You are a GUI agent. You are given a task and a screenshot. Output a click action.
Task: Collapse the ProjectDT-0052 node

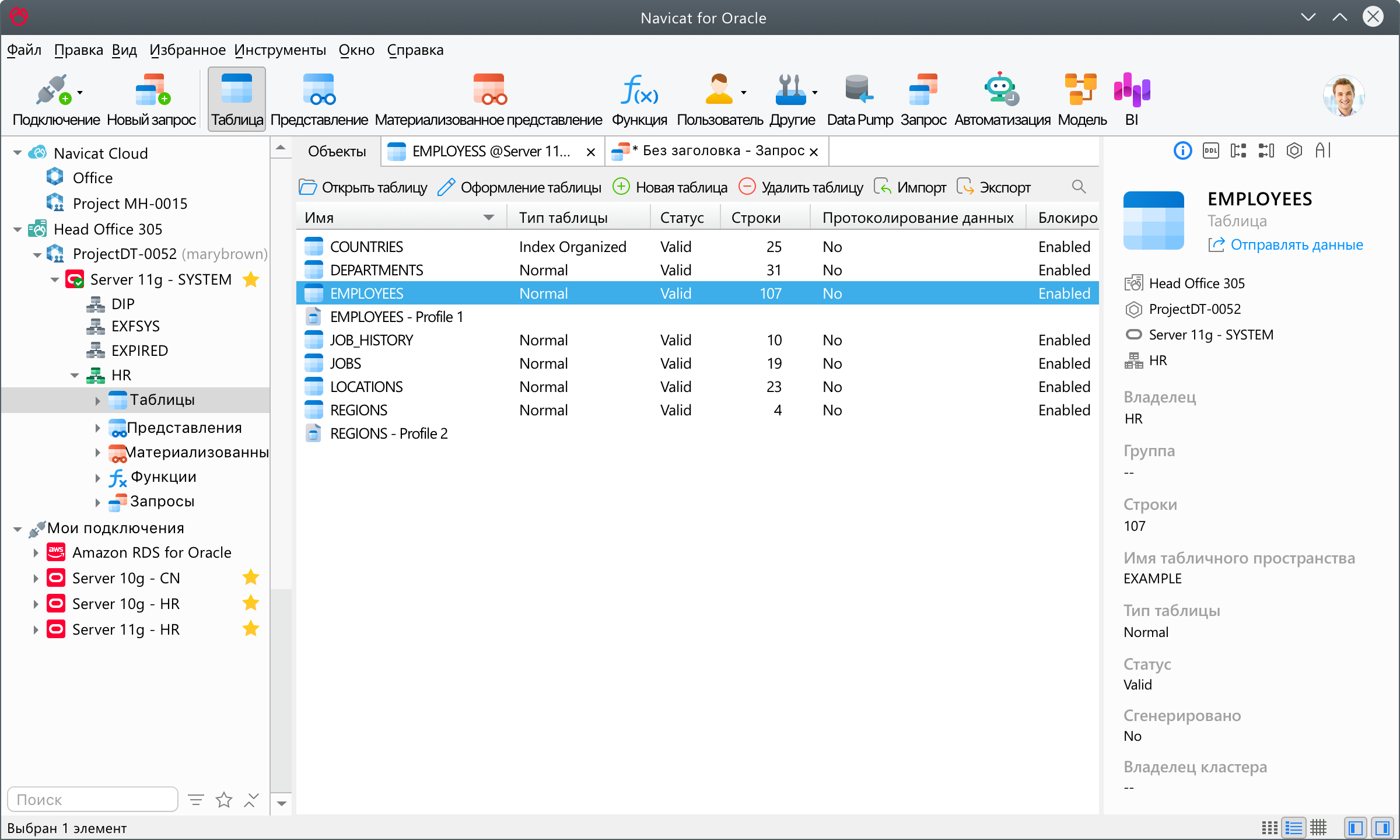click(37, 254)
